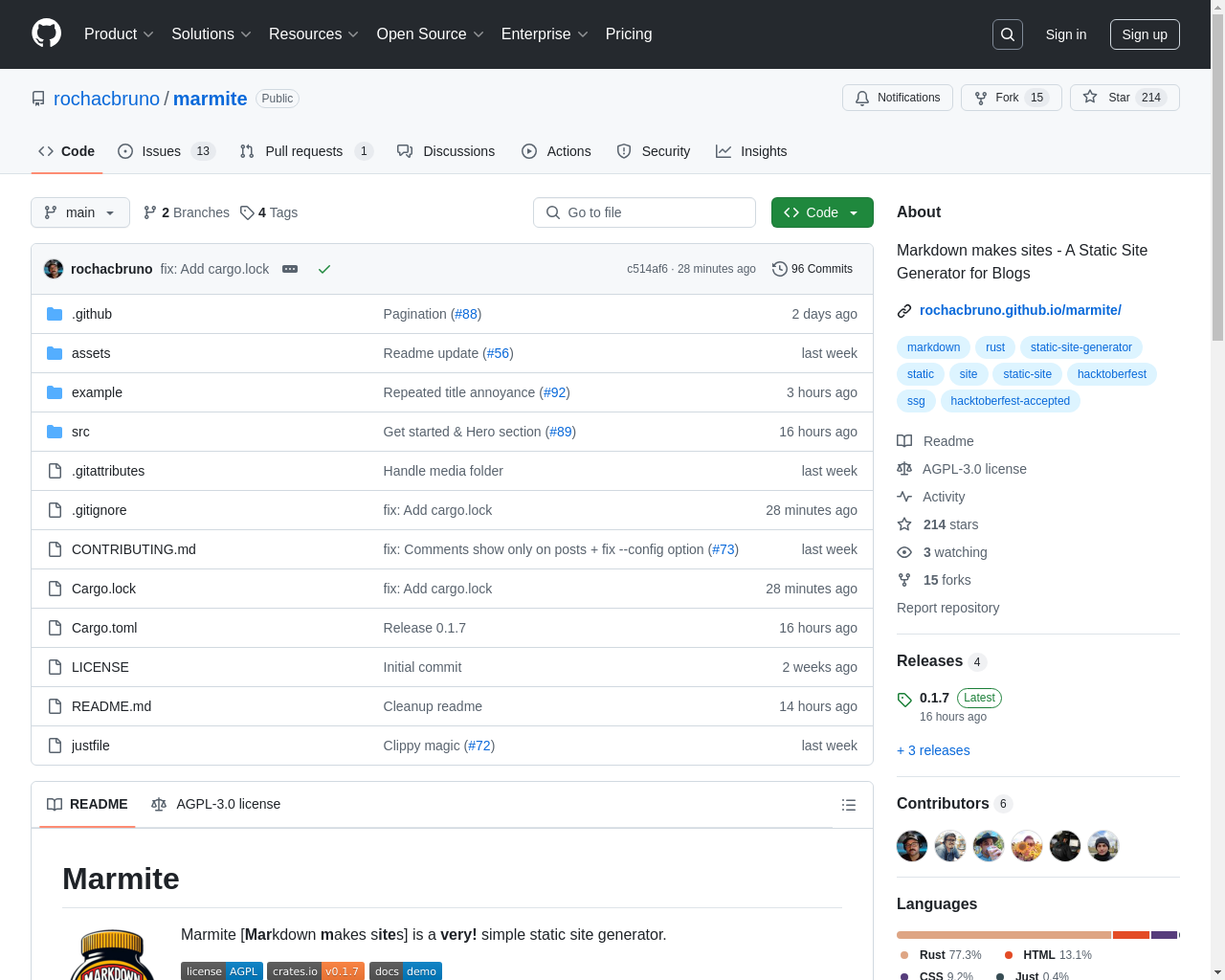Click the Sign in link
Image resolution: width=1225 pixels, height=980 pixels.
pos(1066,34)
